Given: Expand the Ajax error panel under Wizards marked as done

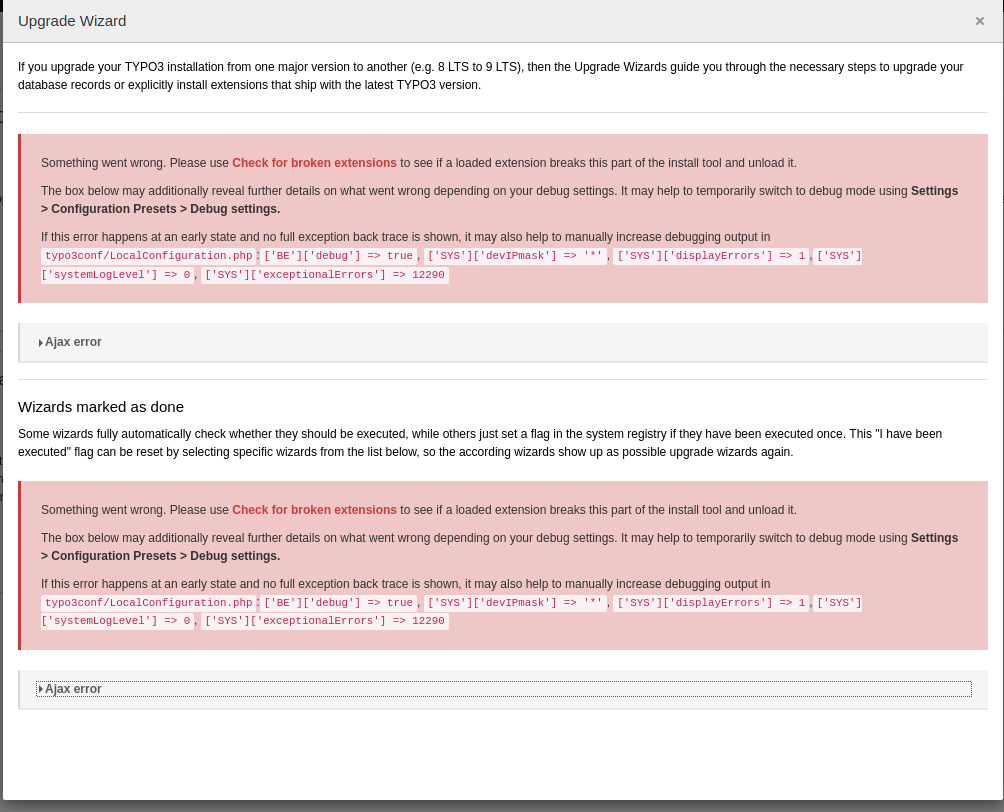Looking at the screenshot, I should [x=72, y=689].
